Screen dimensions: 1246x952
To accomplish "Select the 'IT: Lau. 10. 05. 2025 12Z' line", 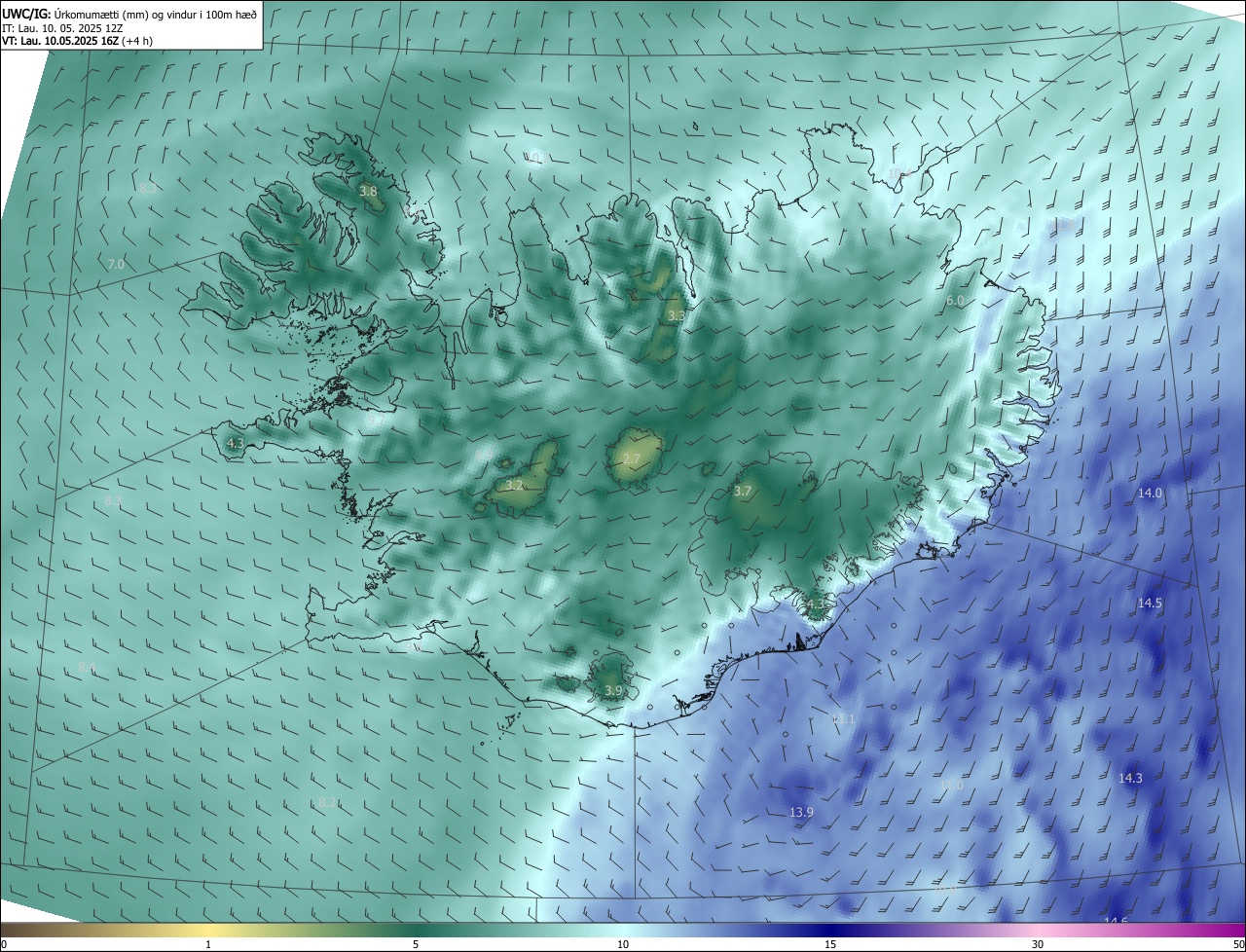I will (62, 28).
